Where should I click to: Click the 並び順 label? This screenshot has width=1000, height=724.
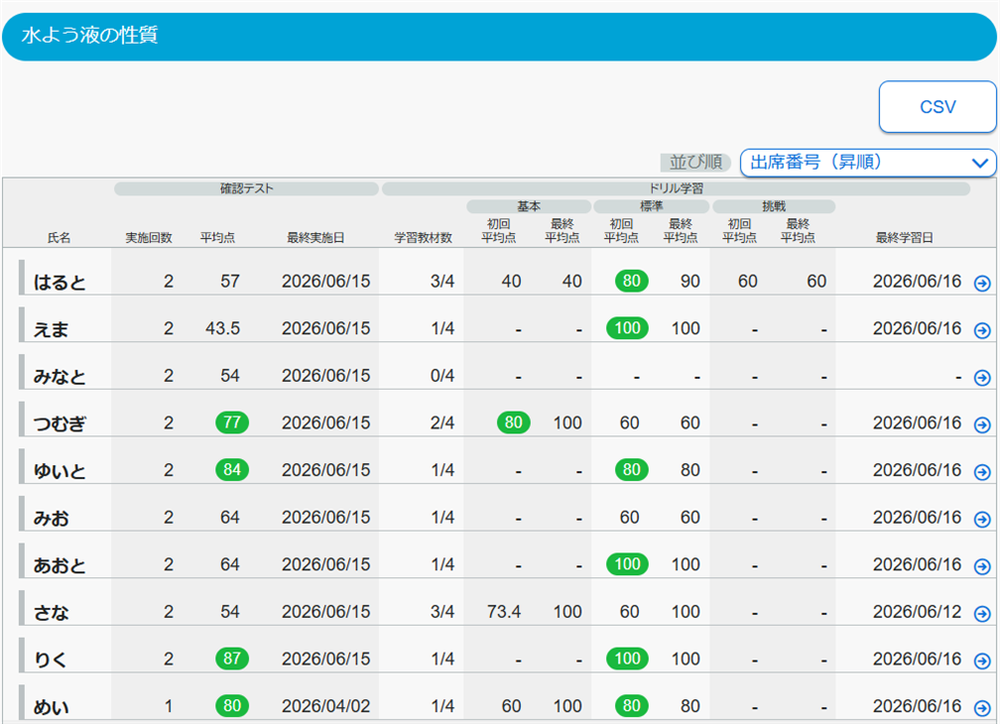tap(695, 163)
